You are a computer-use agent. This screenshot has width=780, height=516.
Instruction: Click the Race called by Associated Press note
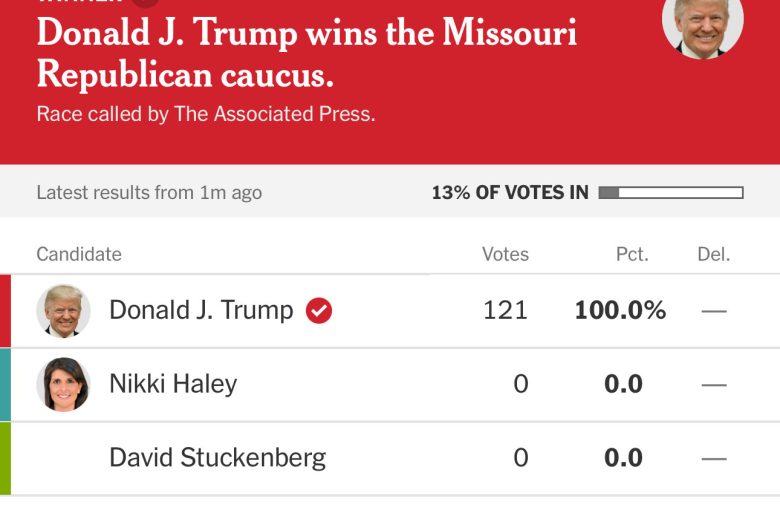coord(206,114)
